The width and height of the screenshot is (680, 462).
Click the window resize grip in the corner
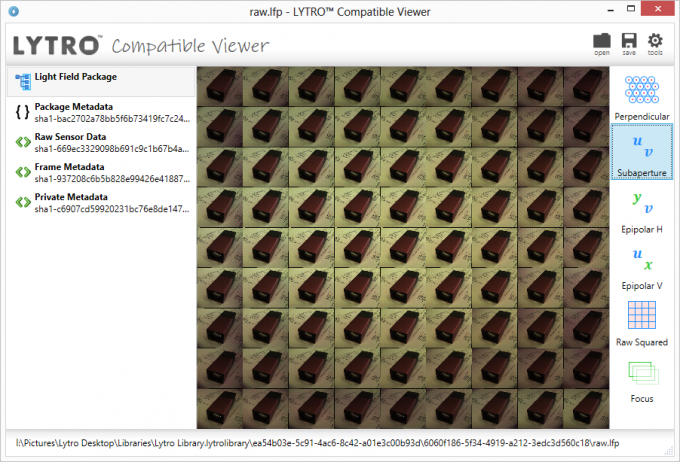[x=669, y=451]
